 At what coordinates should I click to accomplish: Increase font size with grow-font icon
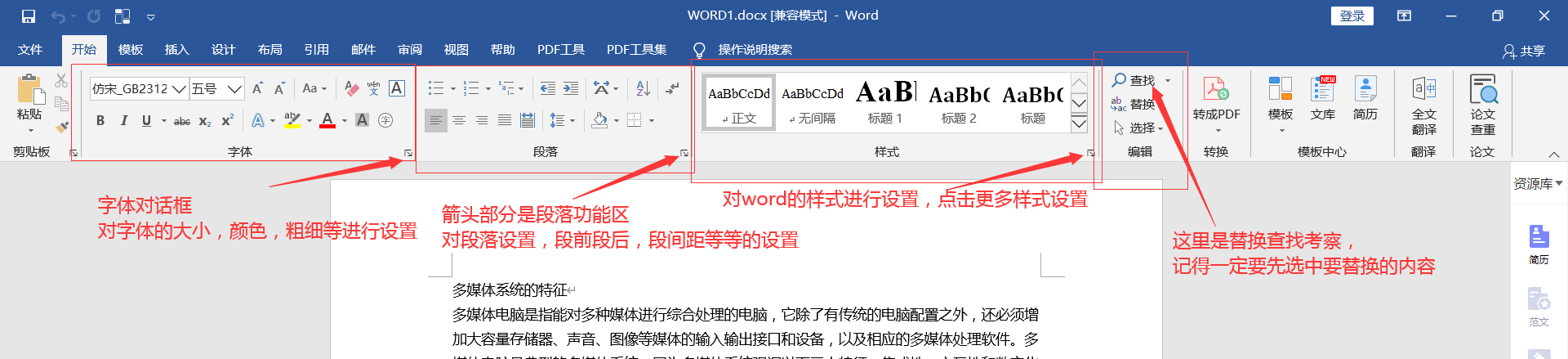tap(258, 88)
